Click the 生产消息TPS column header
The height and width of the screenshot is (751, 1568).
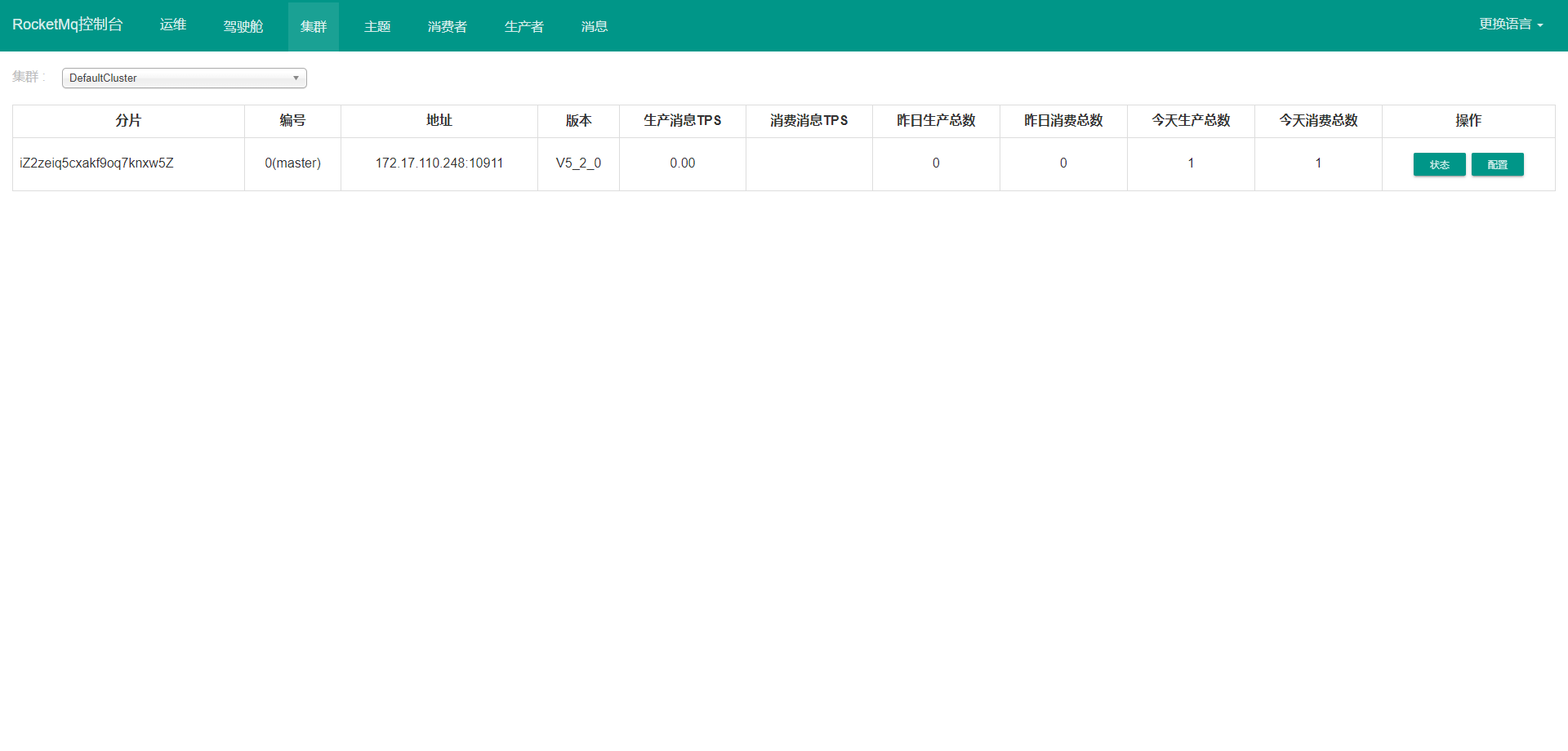[x=683, y=121]
